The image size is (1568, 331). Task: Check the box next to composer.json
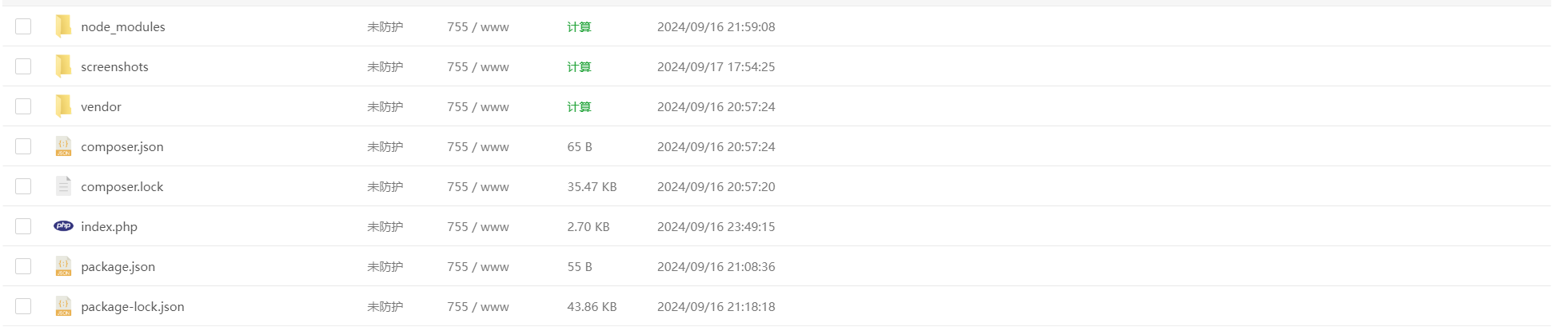(x=23, y=146)
